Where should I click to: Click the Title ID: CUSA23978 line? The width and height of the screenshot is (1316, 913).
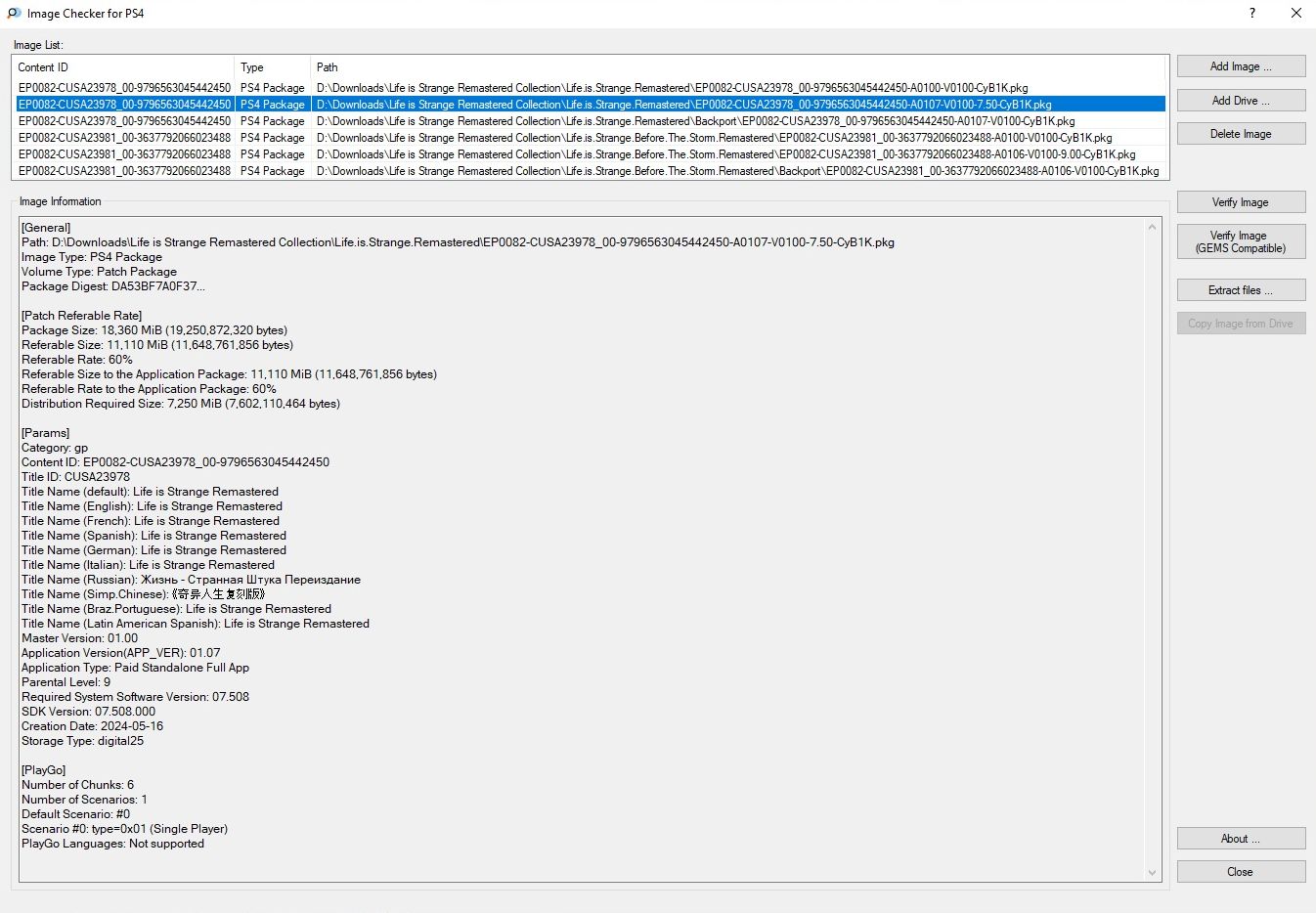pyautogui.click(x=75, y=477)
